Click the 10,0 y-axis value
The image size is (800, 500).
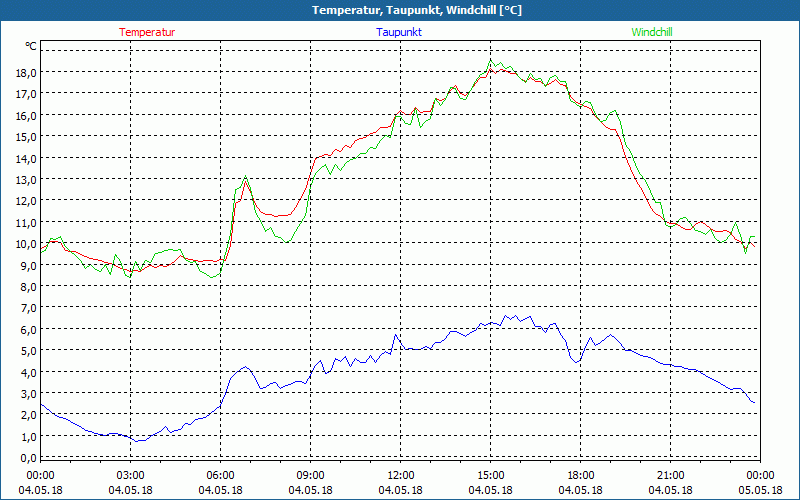click(x=27, y=244)
